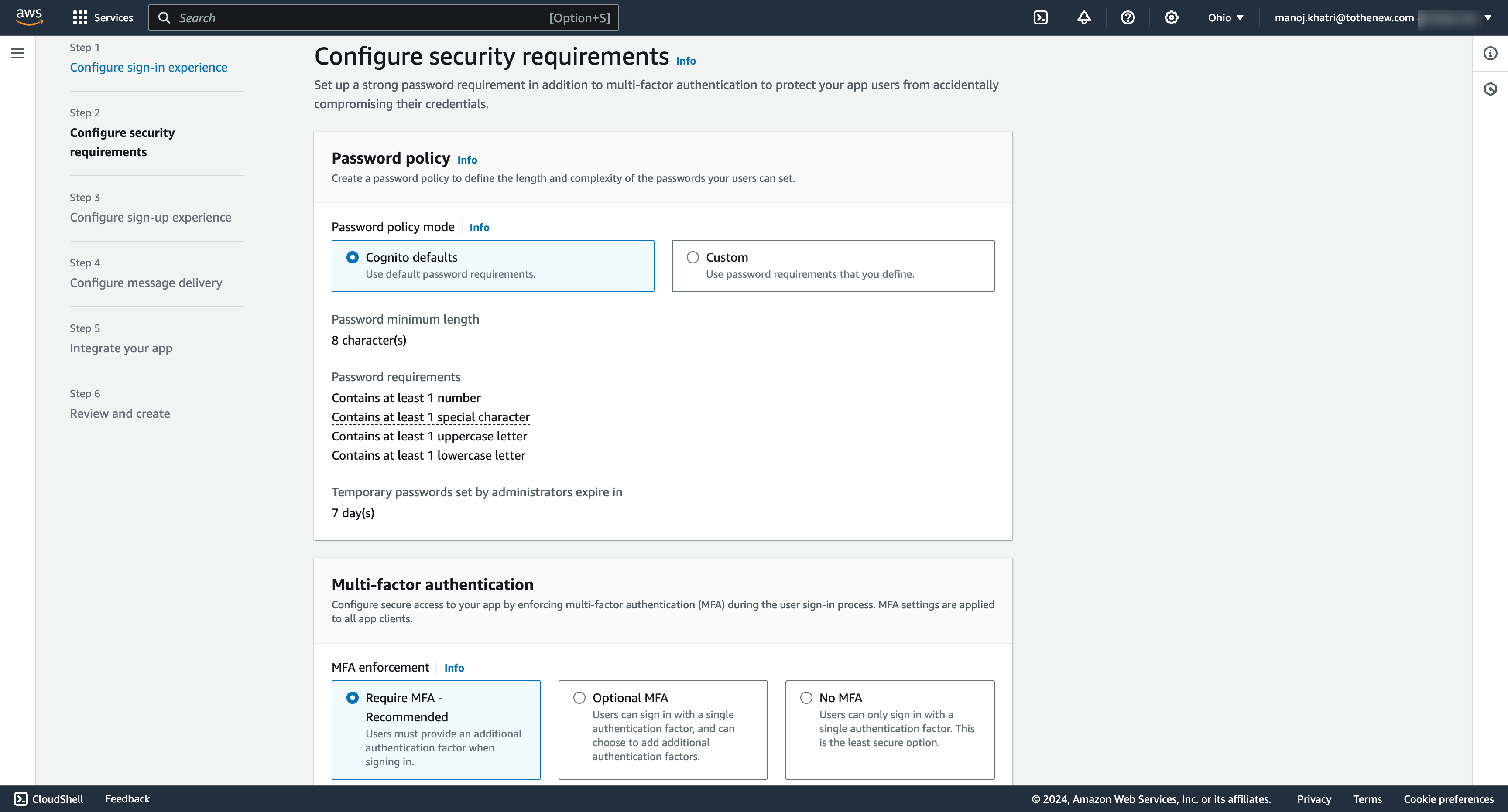The image size is (1508, 812).
Task: Click the Settings gear icon
Action: coord(1171,17)
